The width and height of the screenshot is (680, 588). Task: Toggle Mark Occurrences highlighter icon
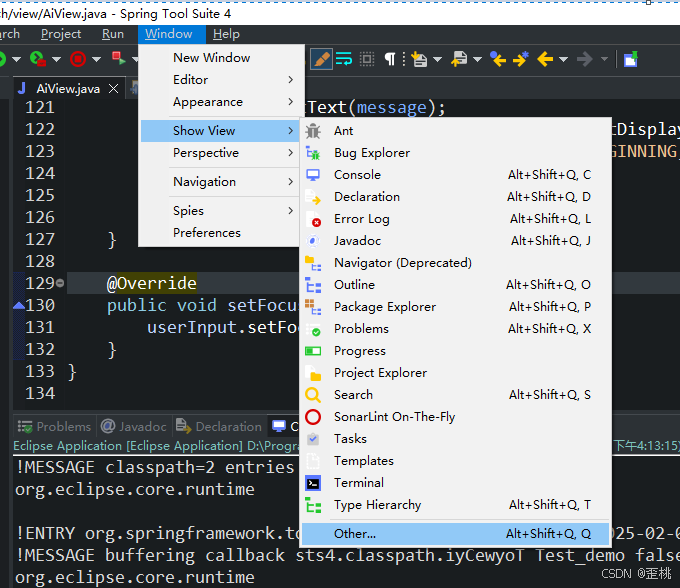(321, 59)
